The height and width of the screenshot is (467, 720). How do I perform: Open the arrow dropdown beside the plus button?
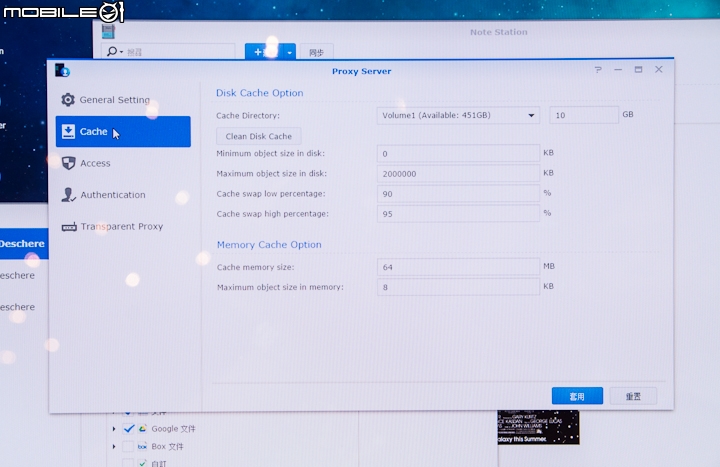point(290,52)
